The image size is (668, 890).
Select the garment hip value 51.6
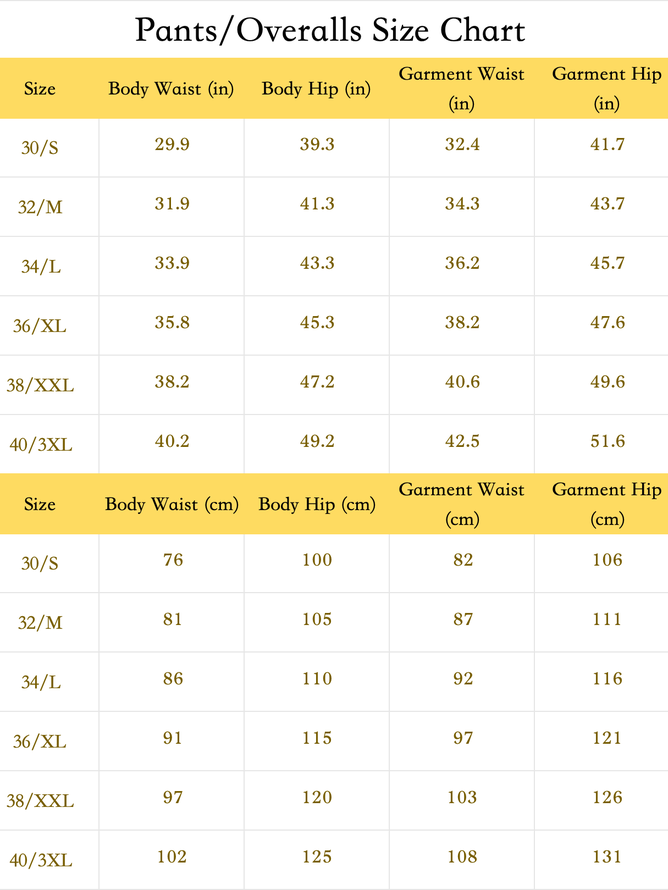(607, 441)
